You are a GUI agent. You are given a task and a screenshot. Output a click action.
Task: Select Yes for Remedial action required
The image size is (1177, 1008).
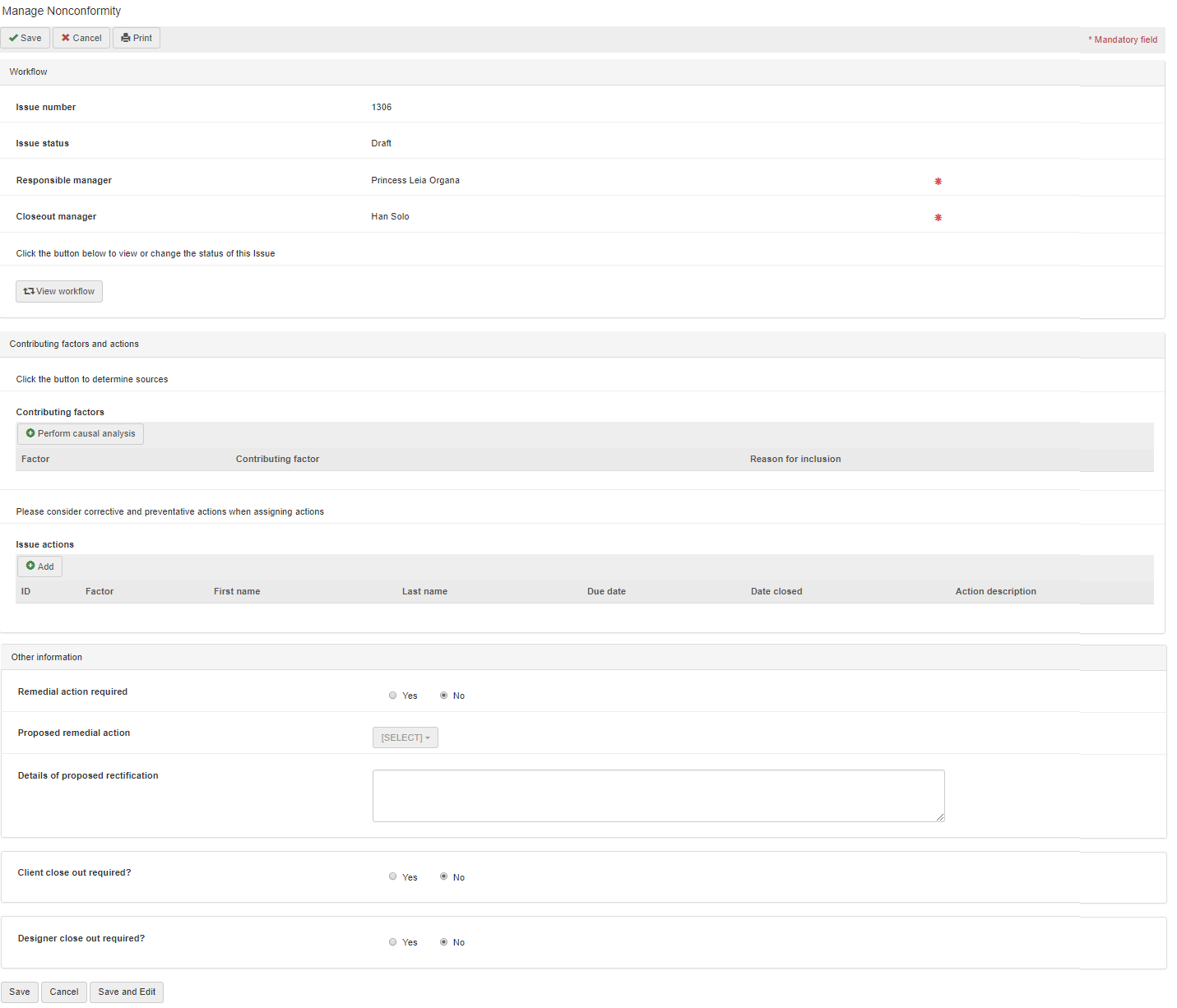pyautogui.click(x=393, y=696)
